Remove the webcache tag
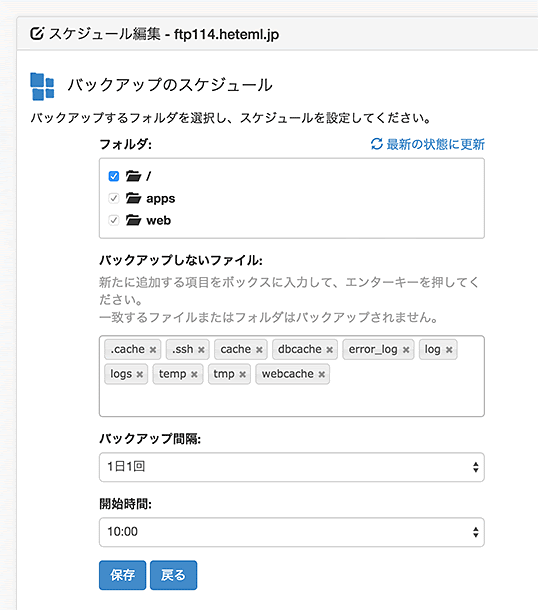 [x=321, y=374]
